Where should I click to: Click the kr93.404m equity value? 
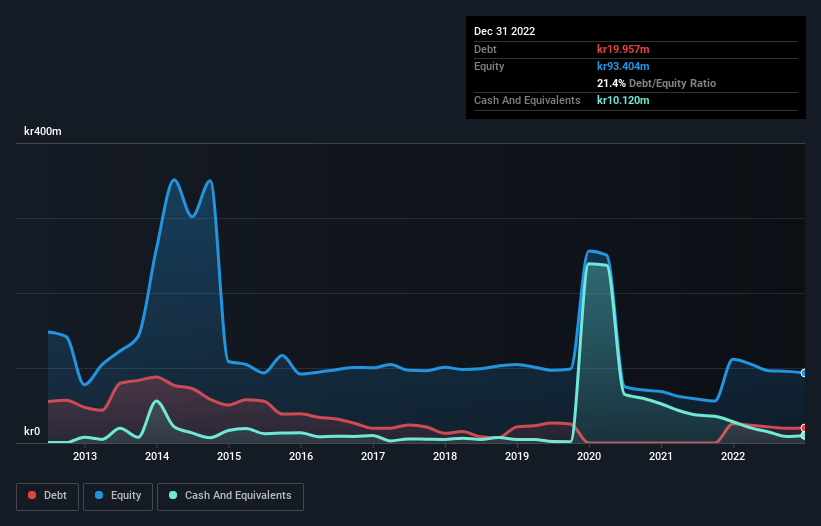[623, 66]
